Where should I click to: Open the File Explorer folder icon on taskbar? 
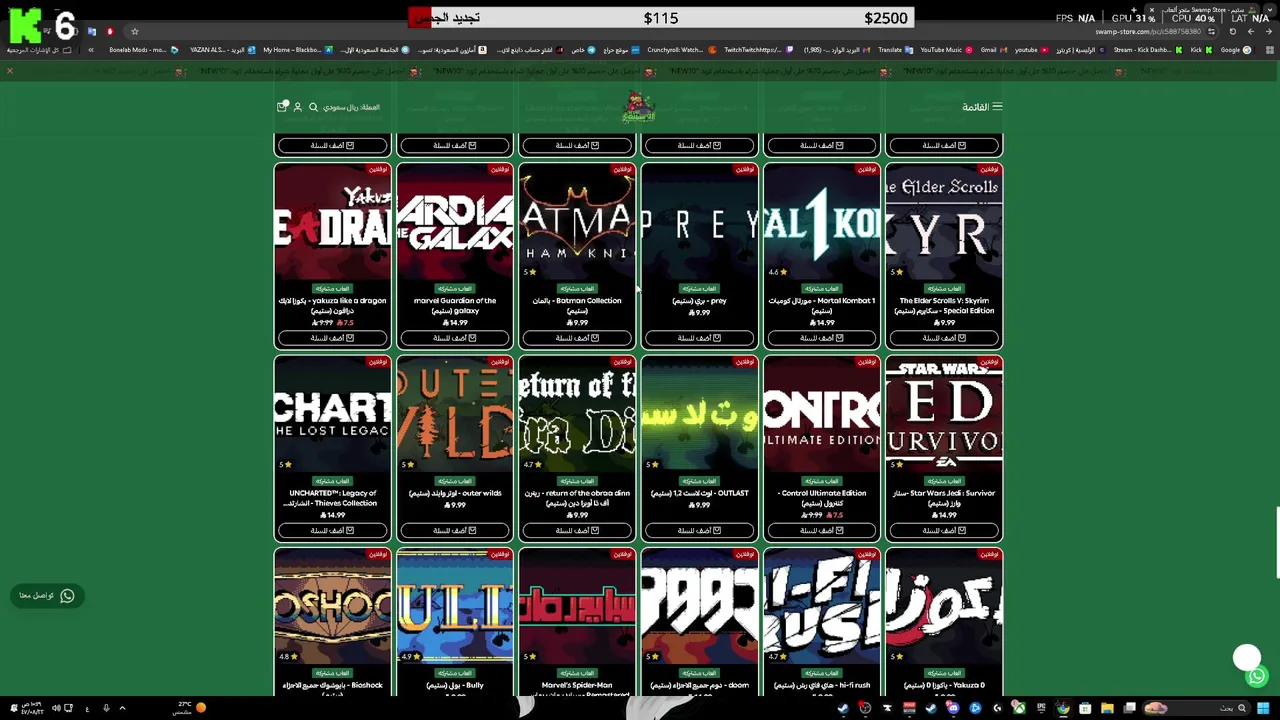point(1107,708)
